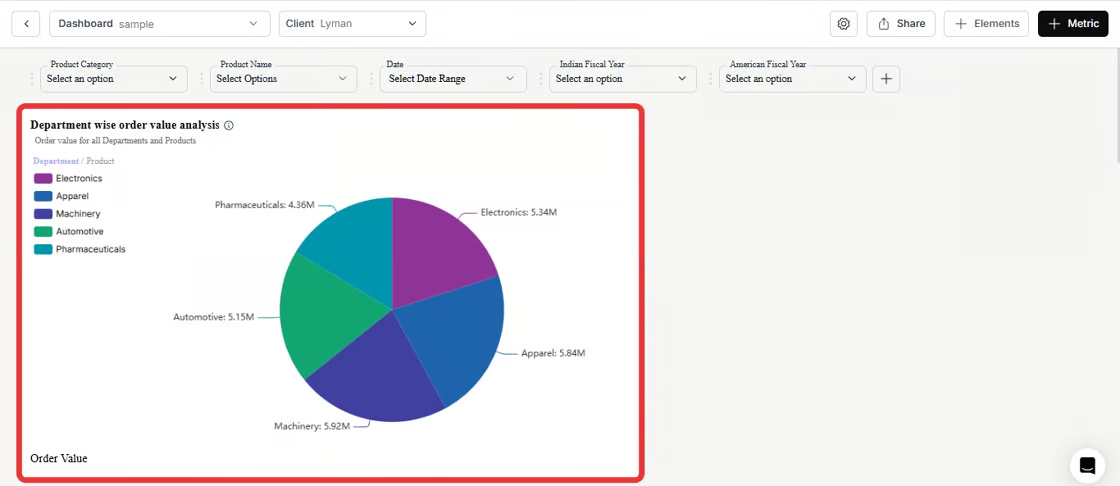Click the black Metric button
Screen dimensions: 1120x486
(1073, 24)
